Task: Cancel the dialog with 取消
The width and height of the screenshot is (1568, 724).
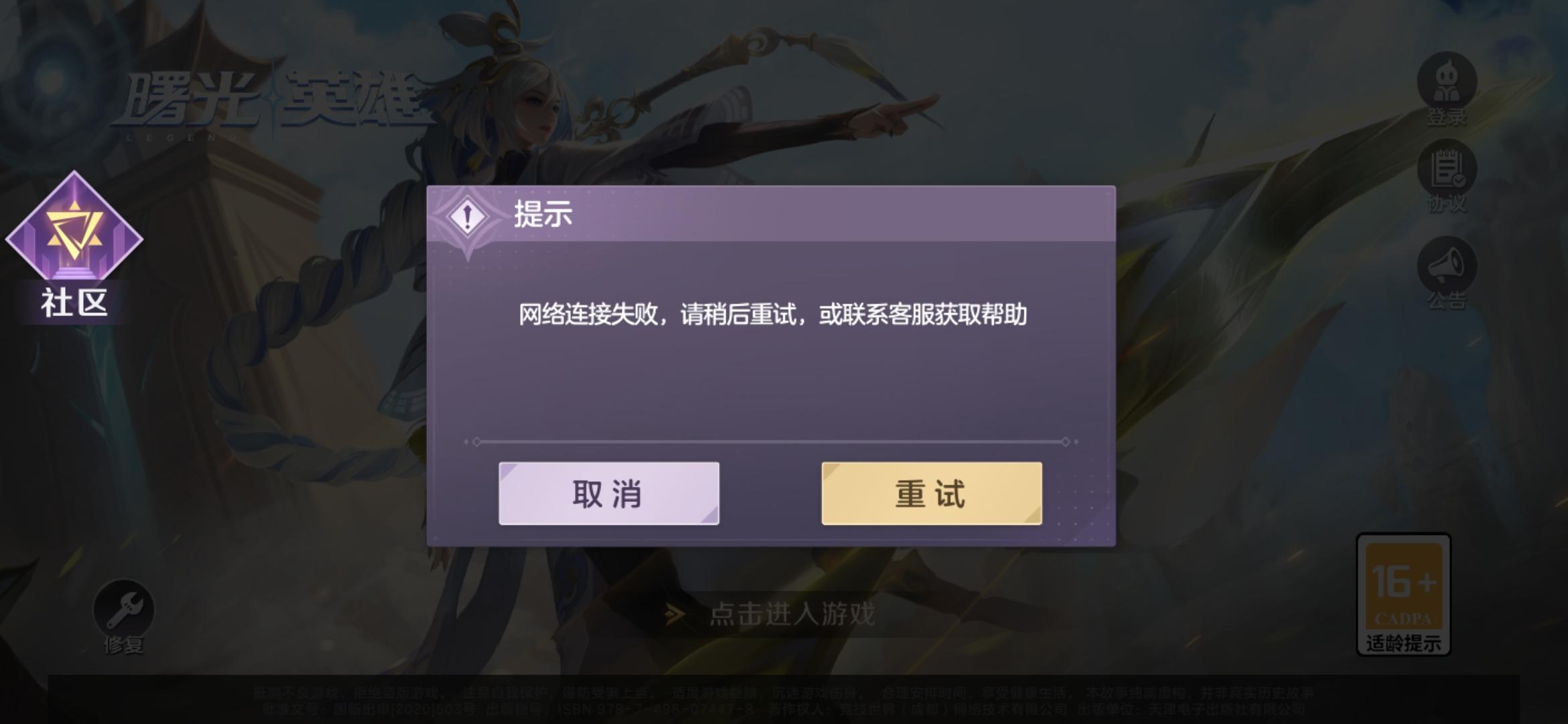Action: point(608,493)
